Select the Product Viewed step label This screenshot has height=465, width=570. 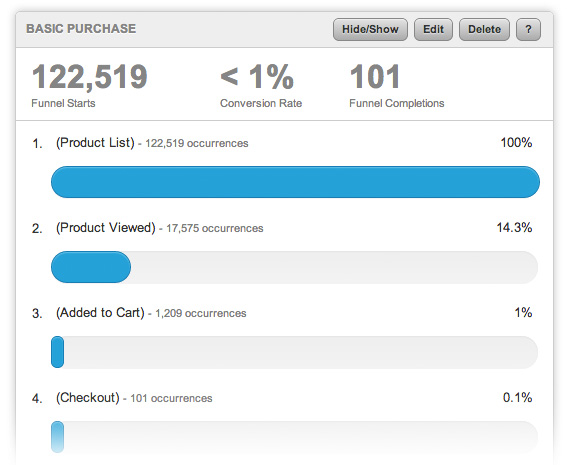[105, 228]
